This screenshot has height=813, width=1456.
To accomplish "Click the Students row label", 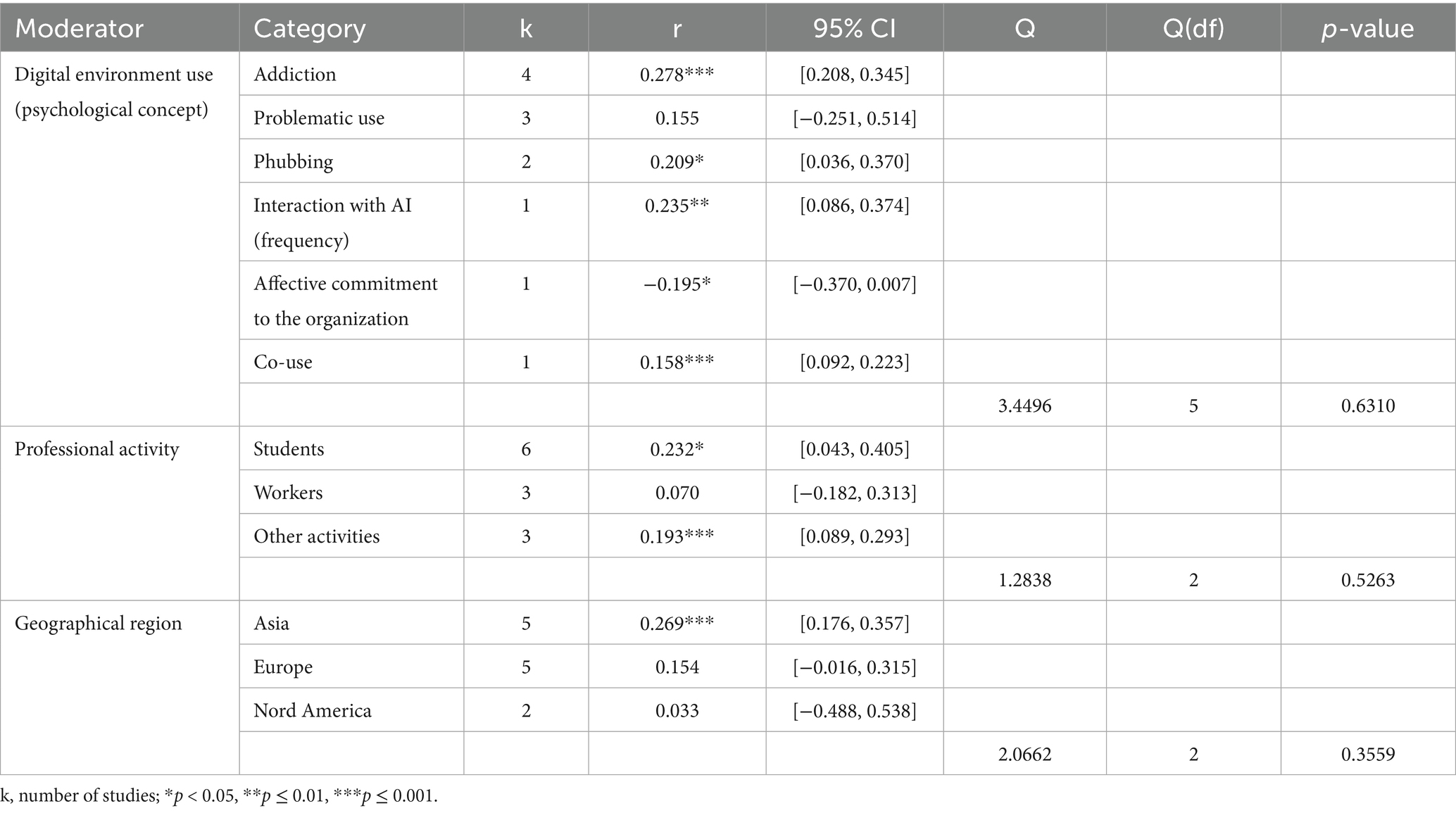I will tap(289, 449).
